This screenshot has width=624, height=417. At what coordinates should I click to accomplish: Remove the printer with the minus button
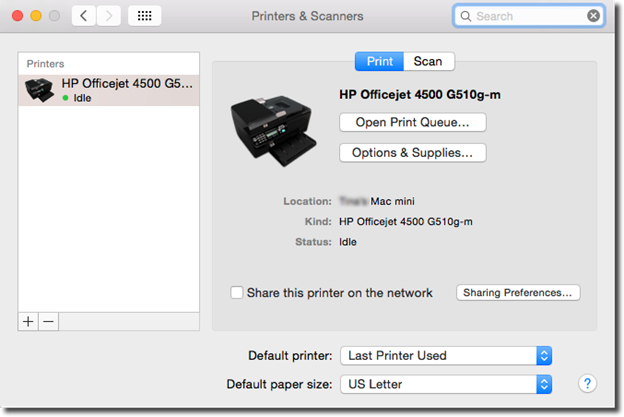(x=49, y=322)
